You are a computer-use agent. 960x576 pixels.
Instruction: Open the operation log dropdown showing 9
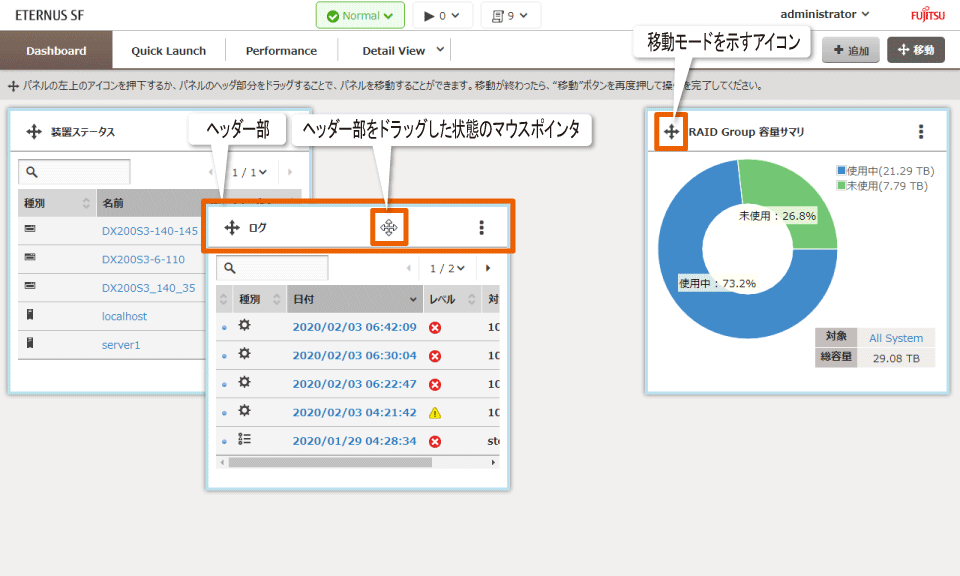(x=511, y=15)
